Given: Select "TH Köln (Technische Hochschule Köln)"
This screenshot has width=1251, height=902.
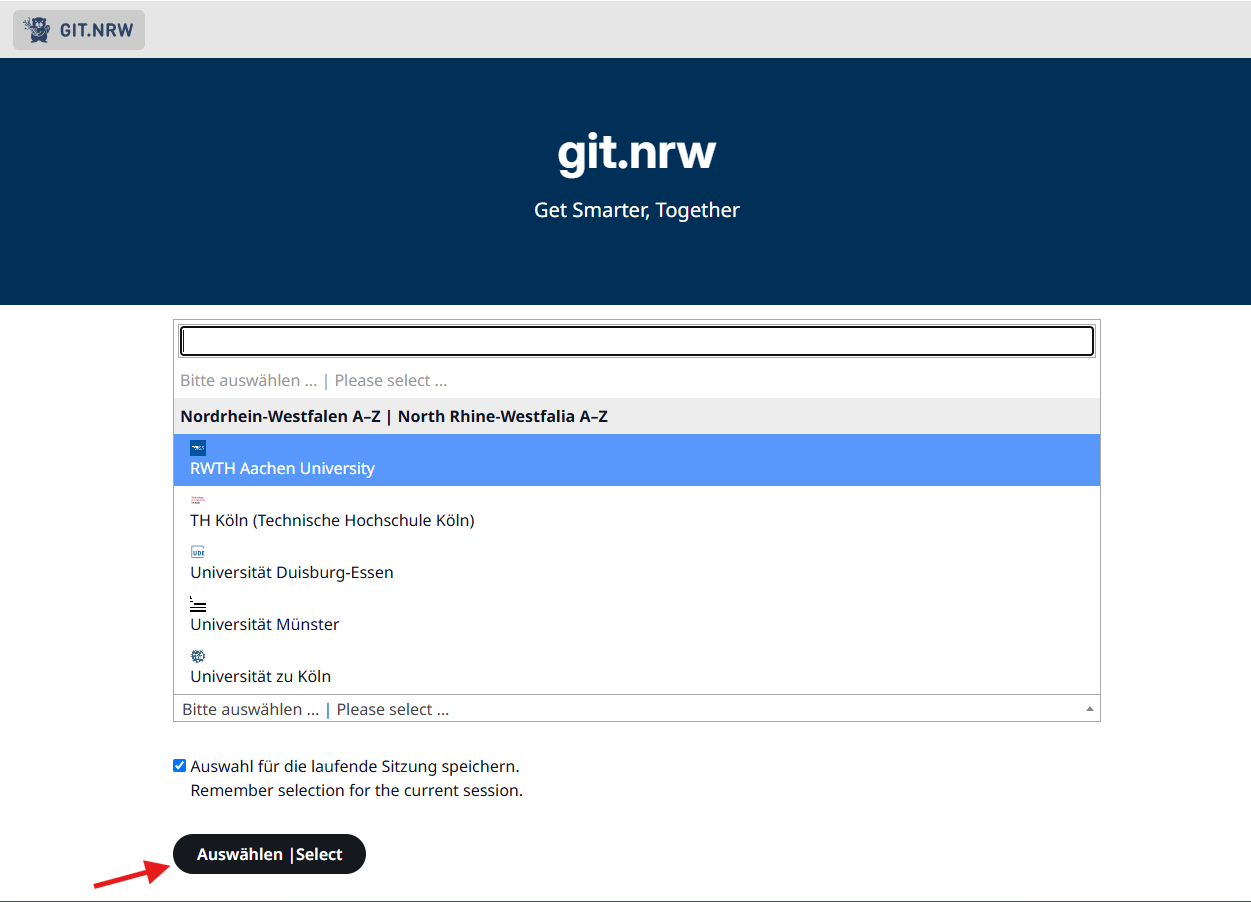Looking at the screenshot, I should pos(331,520).
